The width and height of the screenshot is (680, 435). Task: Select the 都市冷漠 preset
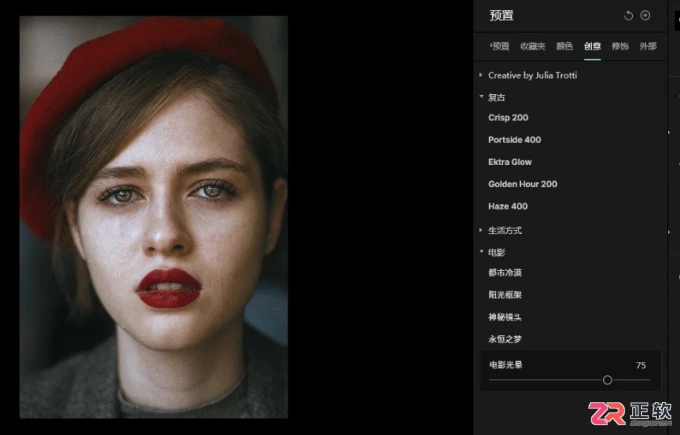(505, 273)
